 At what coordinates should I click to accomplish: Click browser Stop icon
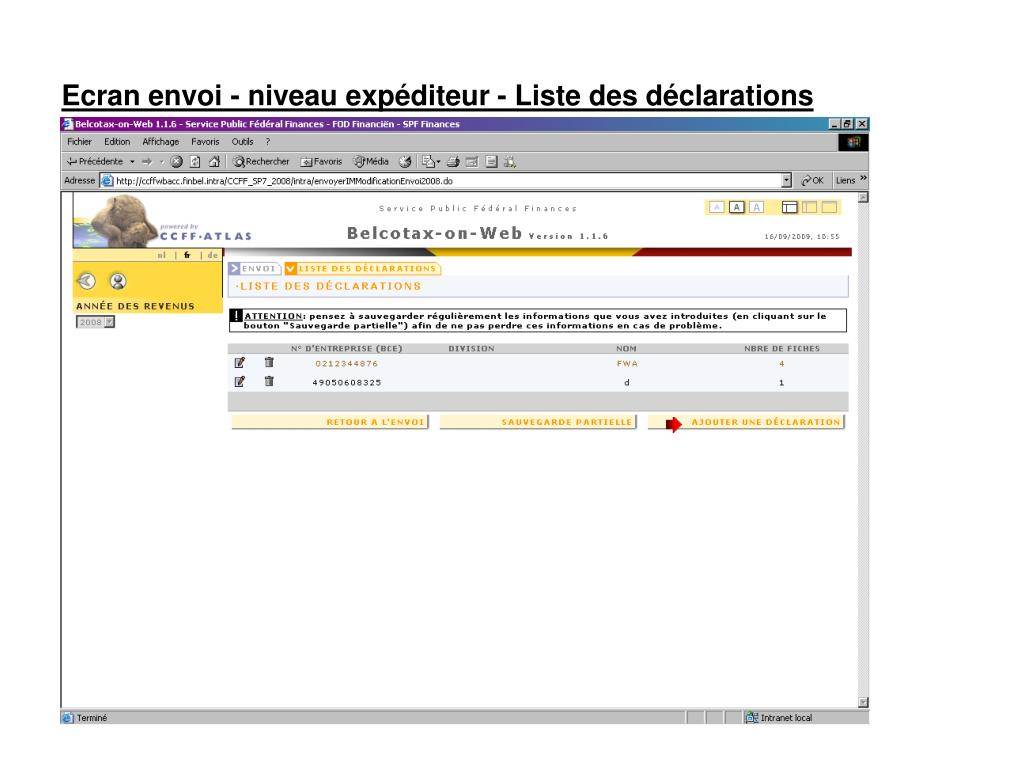coord(176,161)
